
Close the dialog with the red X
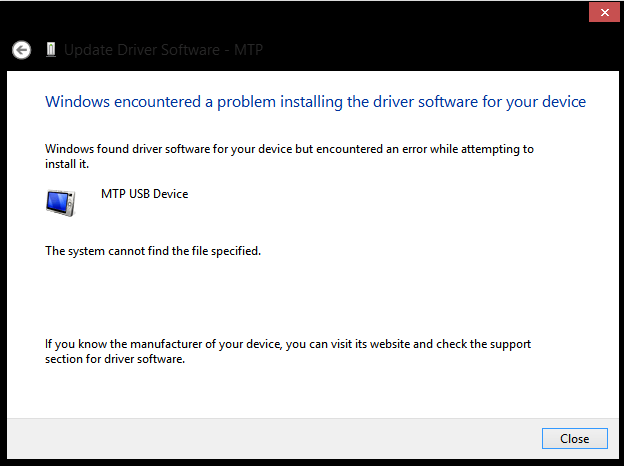point(601,12)
